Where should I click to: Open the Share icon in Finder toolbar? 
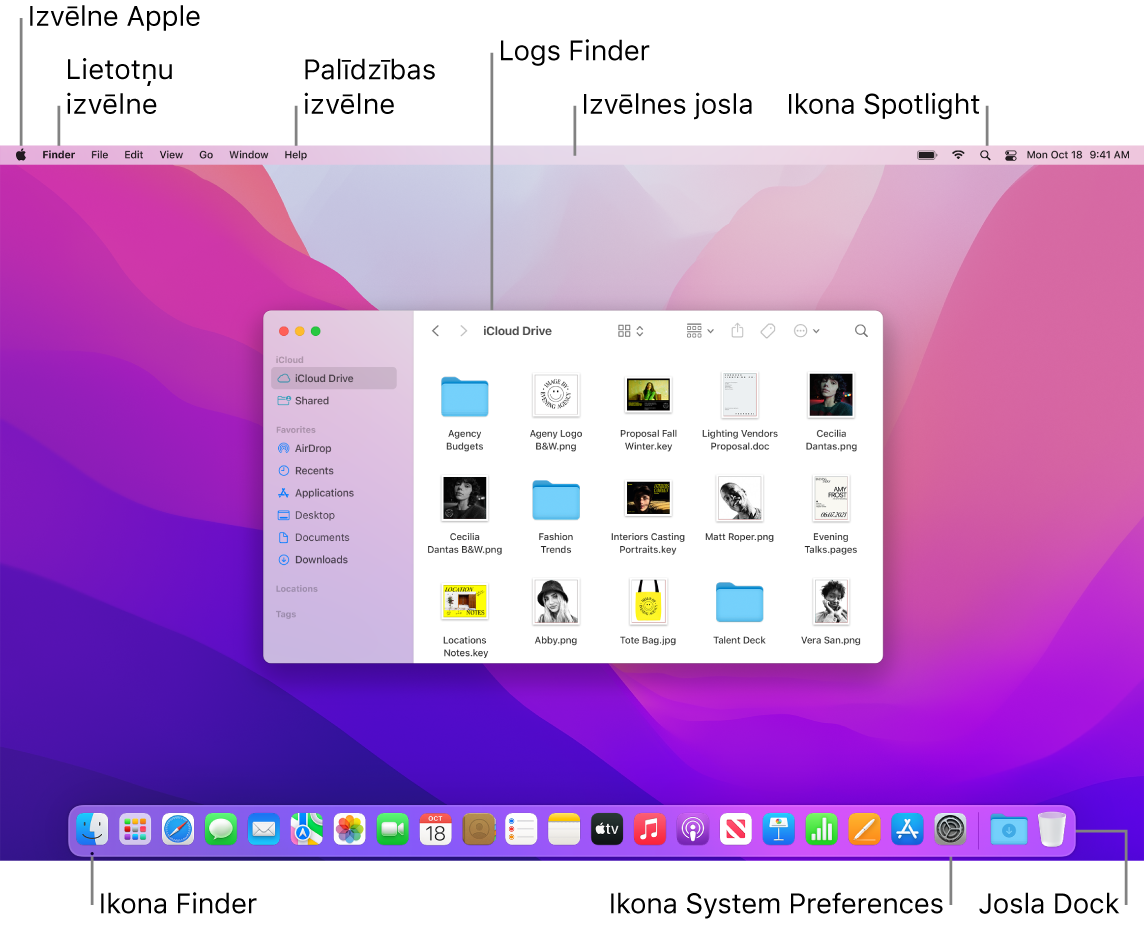737,330
